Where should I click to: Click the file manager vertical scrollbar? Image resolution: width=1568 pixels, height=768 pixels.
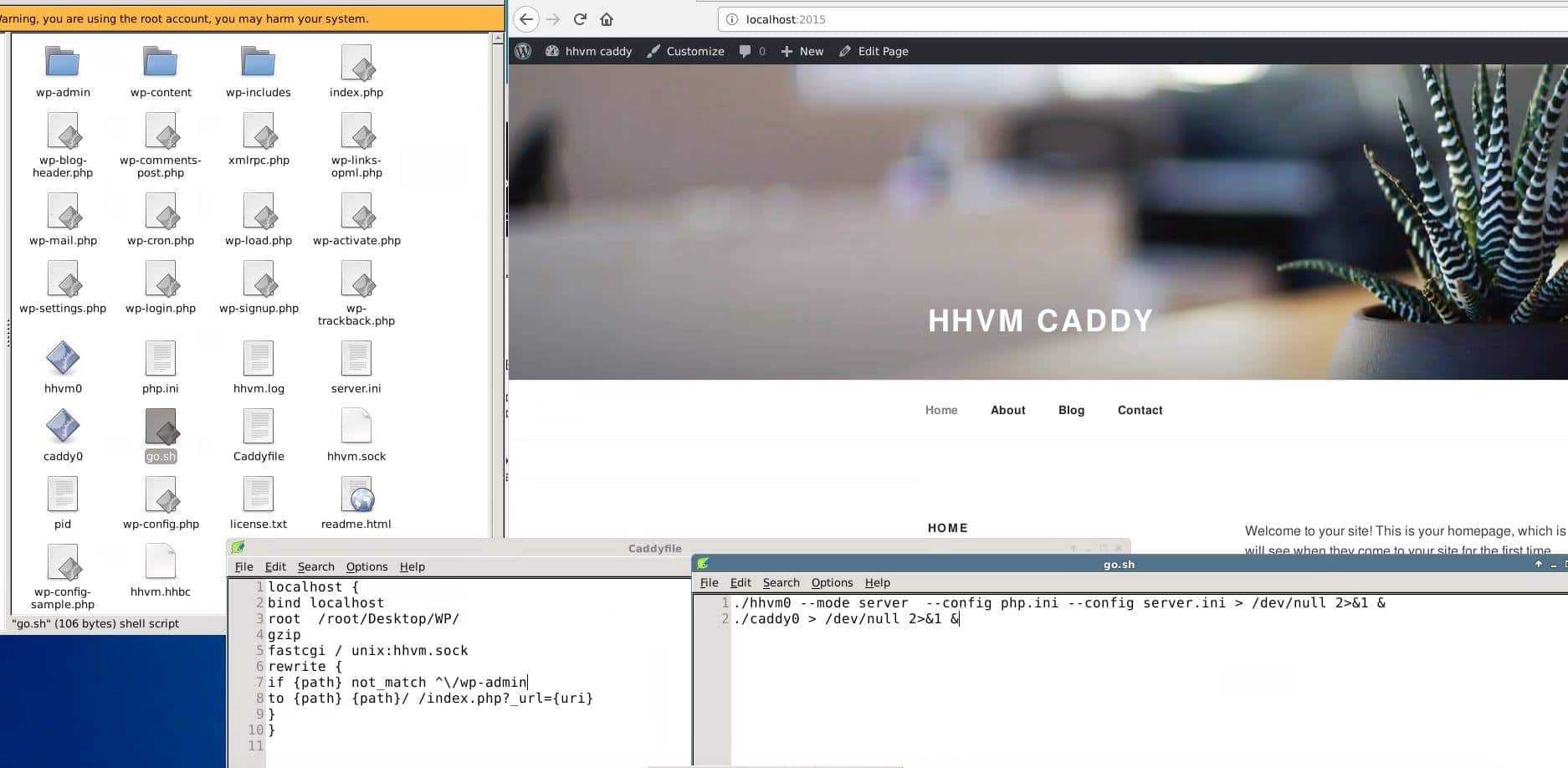click(497, 284)
